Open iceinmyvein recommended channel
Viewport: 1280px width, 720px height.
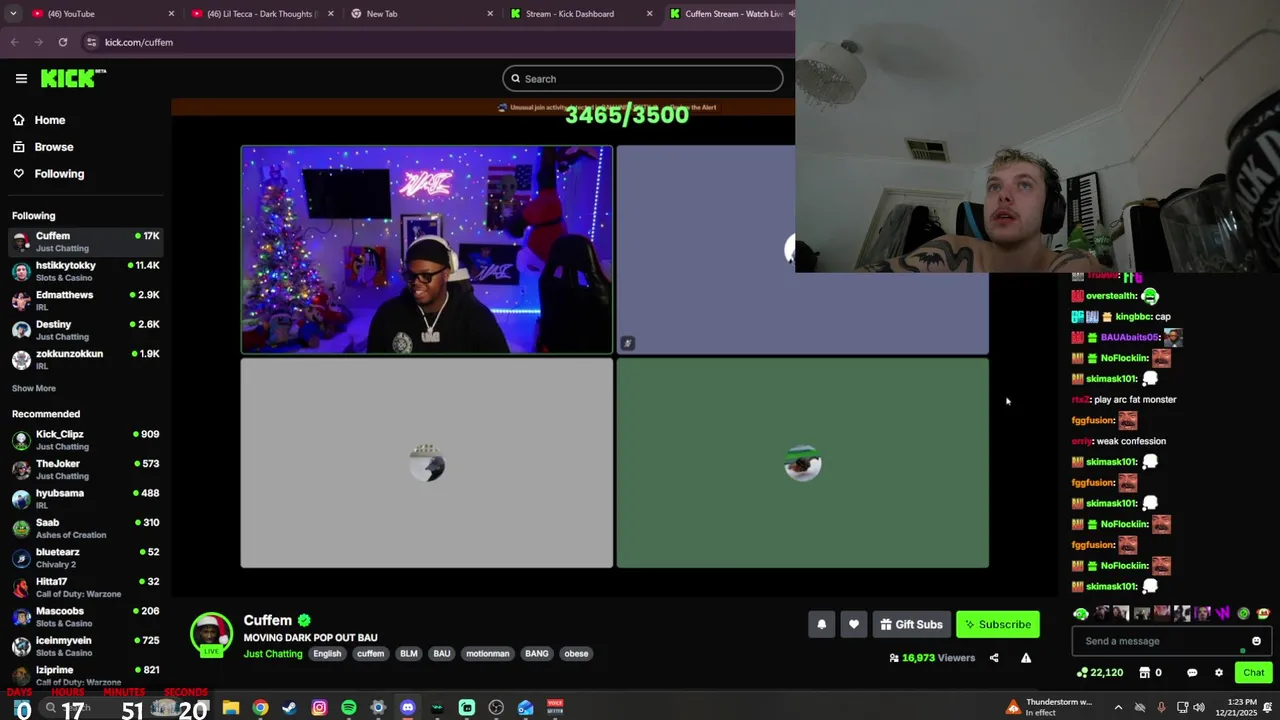click(85, 646)
